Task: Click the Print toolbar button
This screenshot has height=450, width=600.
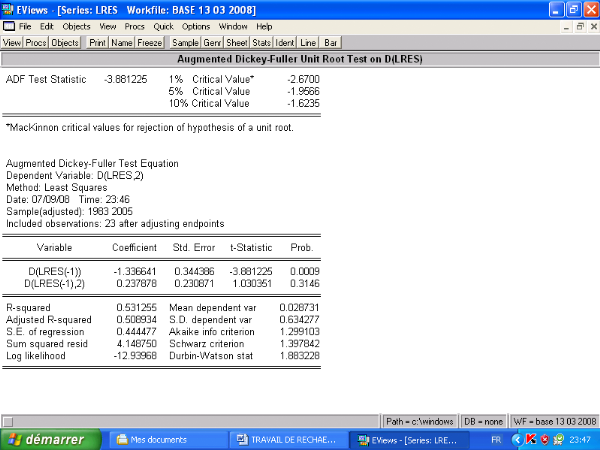Action: tap(98, 42)
